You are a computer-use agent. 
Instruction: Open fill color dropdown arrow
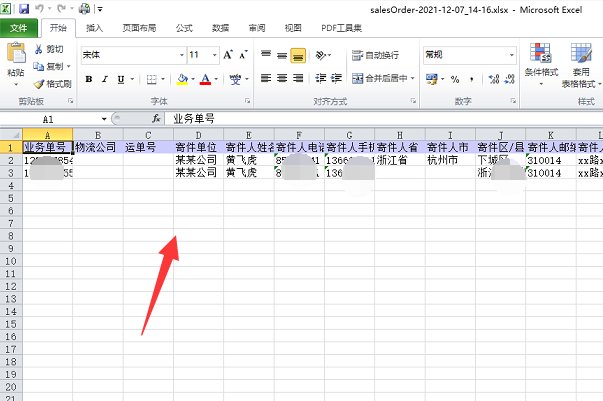[193, 80]
